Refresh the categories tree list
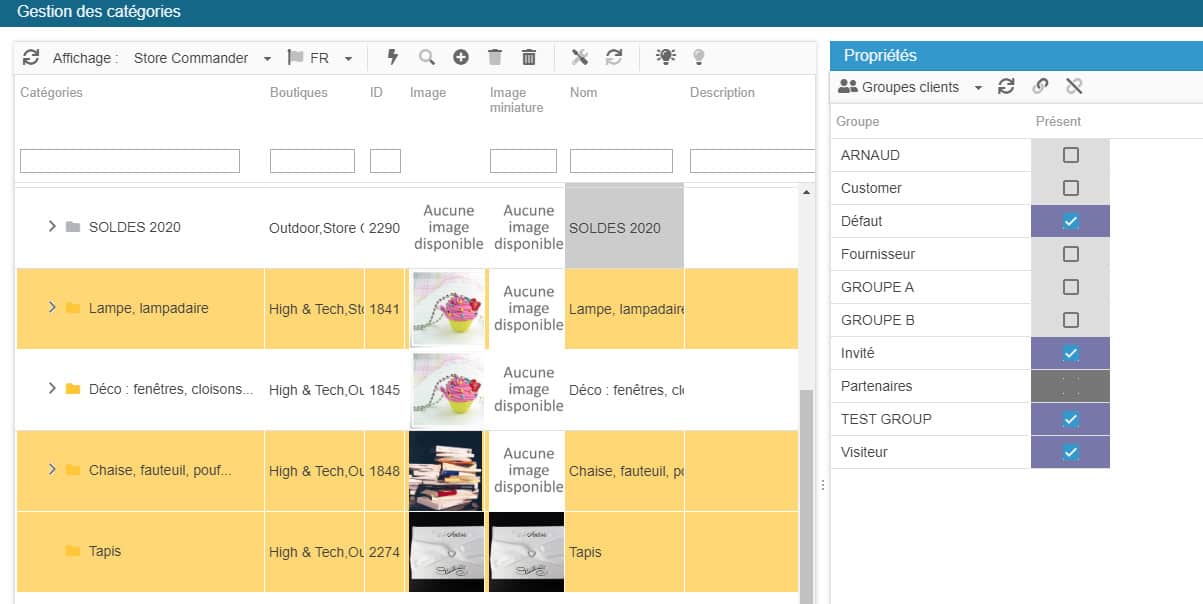The width and height of the screenshot is (1203, 604). pyautogui.click(x=31, y=58)
